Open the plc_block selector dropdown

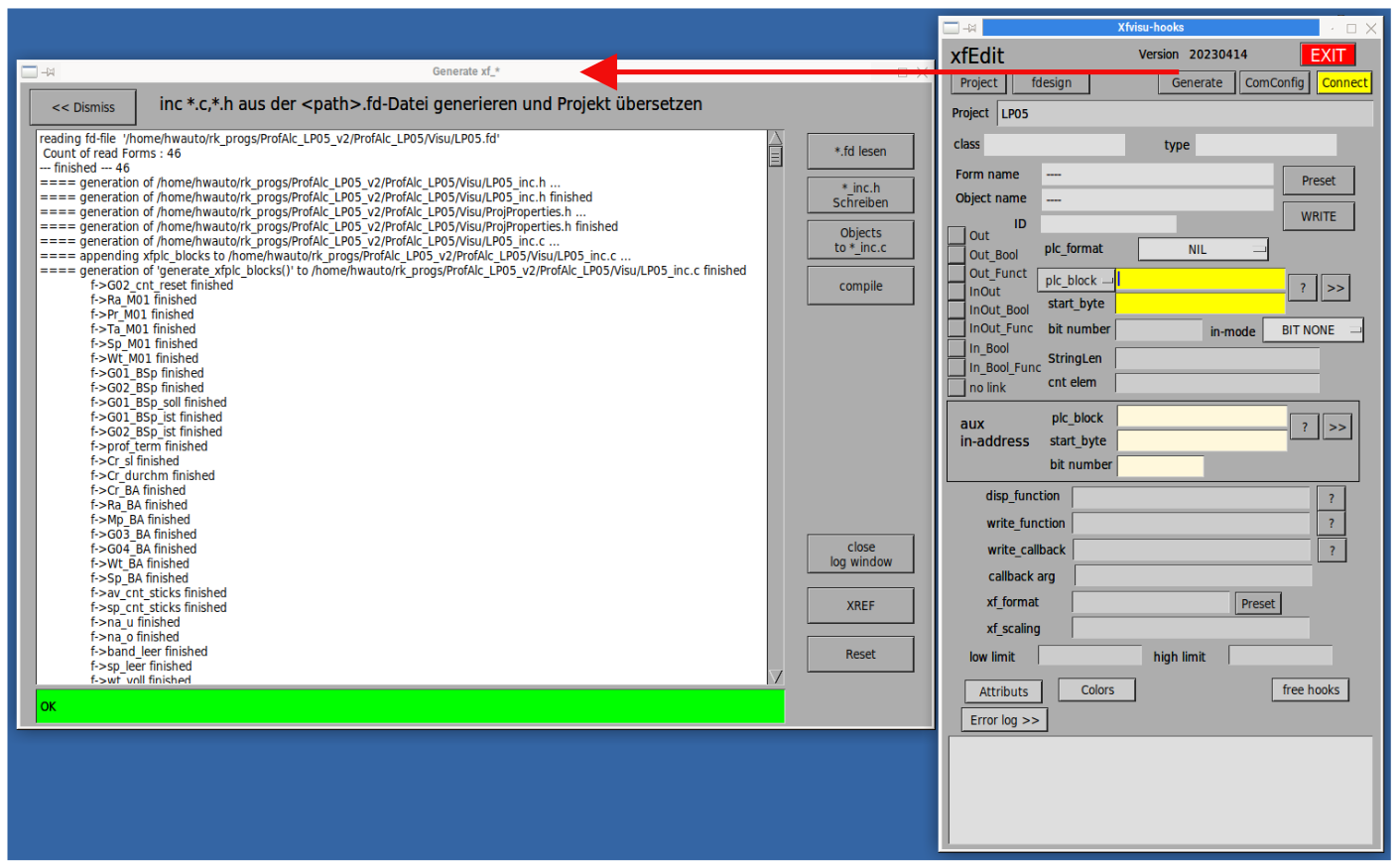click(1076, 281)
